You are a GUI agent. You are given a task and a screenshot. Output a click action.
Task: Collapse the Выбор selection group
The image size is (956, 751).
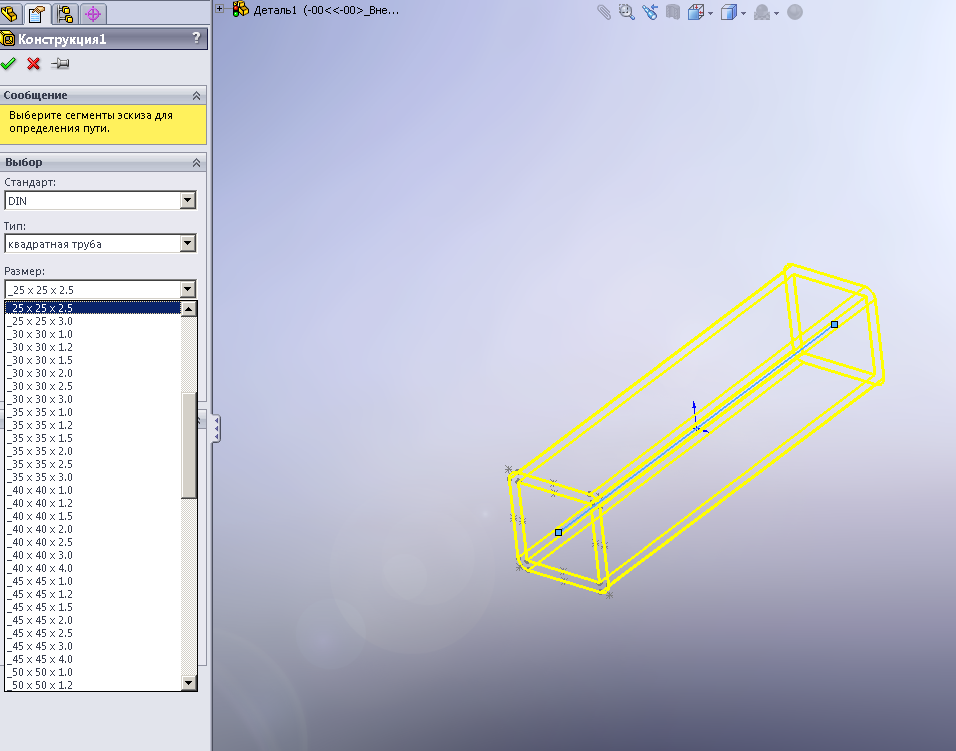(197, 161)
